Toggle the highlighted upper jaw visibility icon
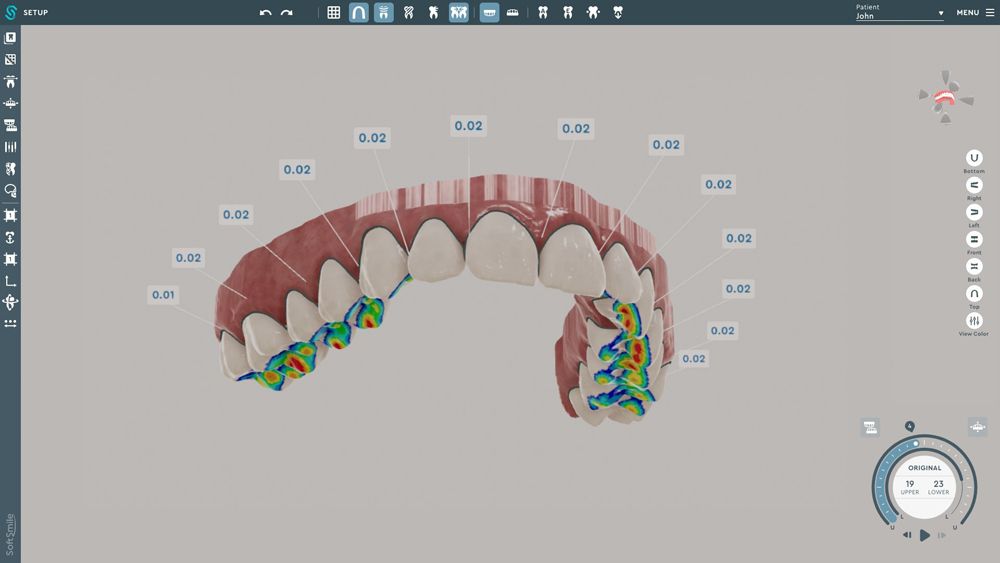Image resolution: width=1000 pixels, height=563 pixels. click(489, 12)
